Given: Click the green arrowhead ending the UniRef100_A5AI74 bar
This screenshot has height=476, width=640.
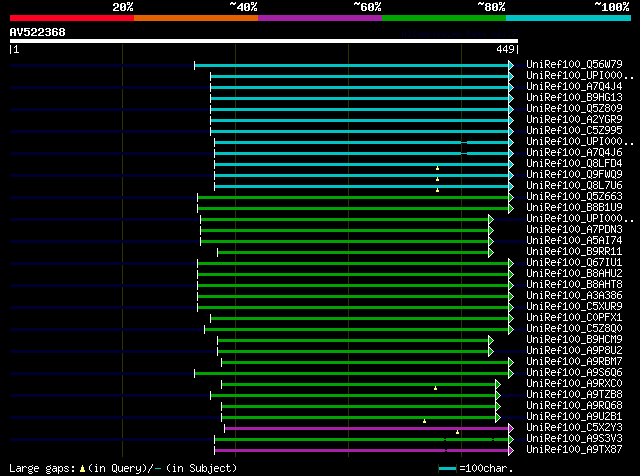Looking at the screenshot, I should (491, 242).
